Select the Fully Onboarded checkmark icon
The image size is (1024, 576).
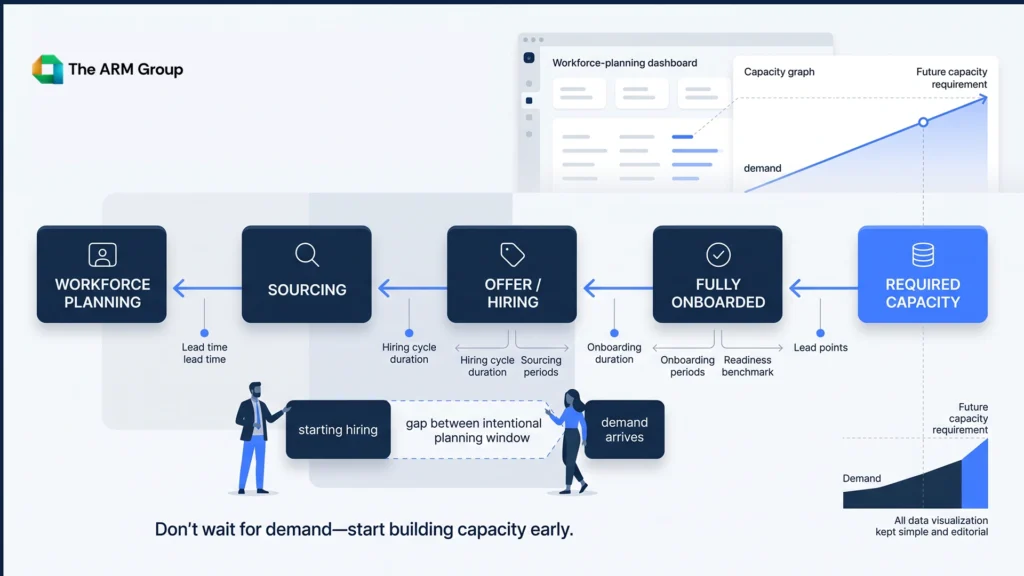click(x=718, y=255)
